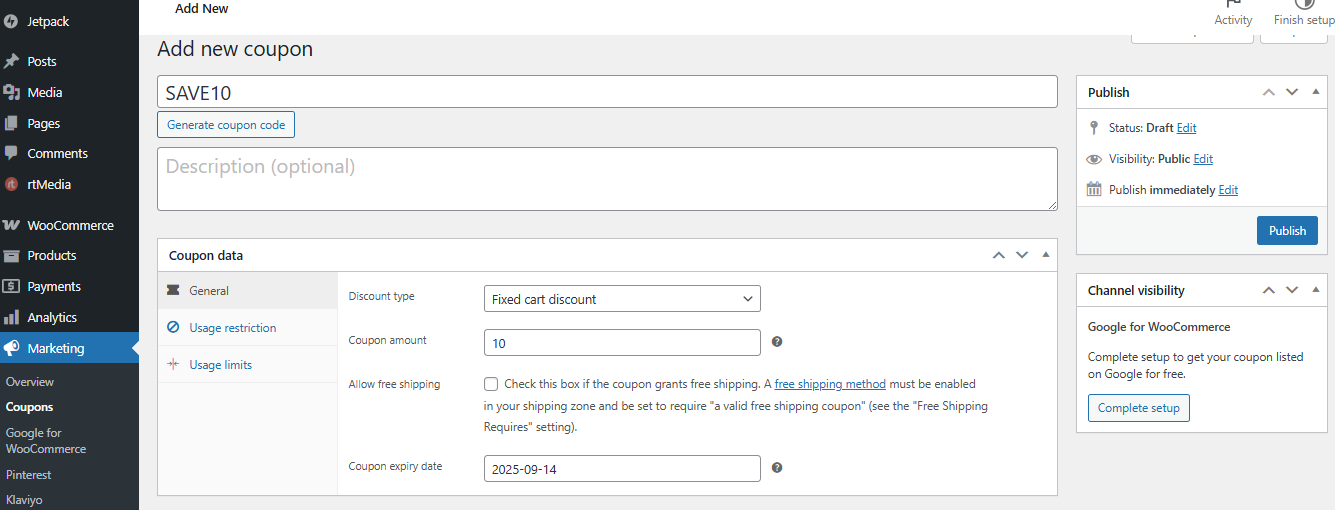Switch to the General coupon tab
Viewport: 1335px width, 510px height.
(248, 290)
